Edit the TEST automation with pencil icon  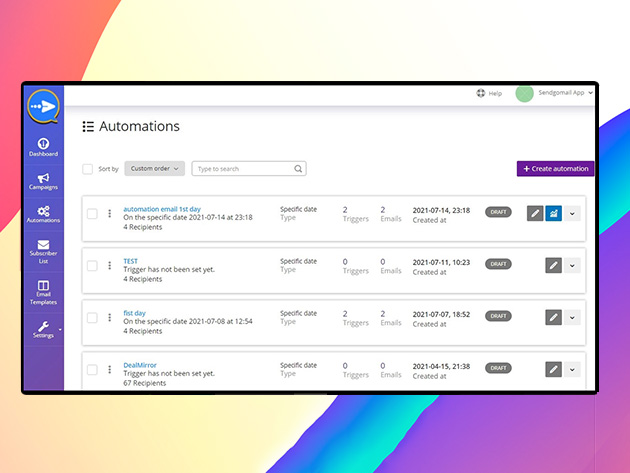553,265
